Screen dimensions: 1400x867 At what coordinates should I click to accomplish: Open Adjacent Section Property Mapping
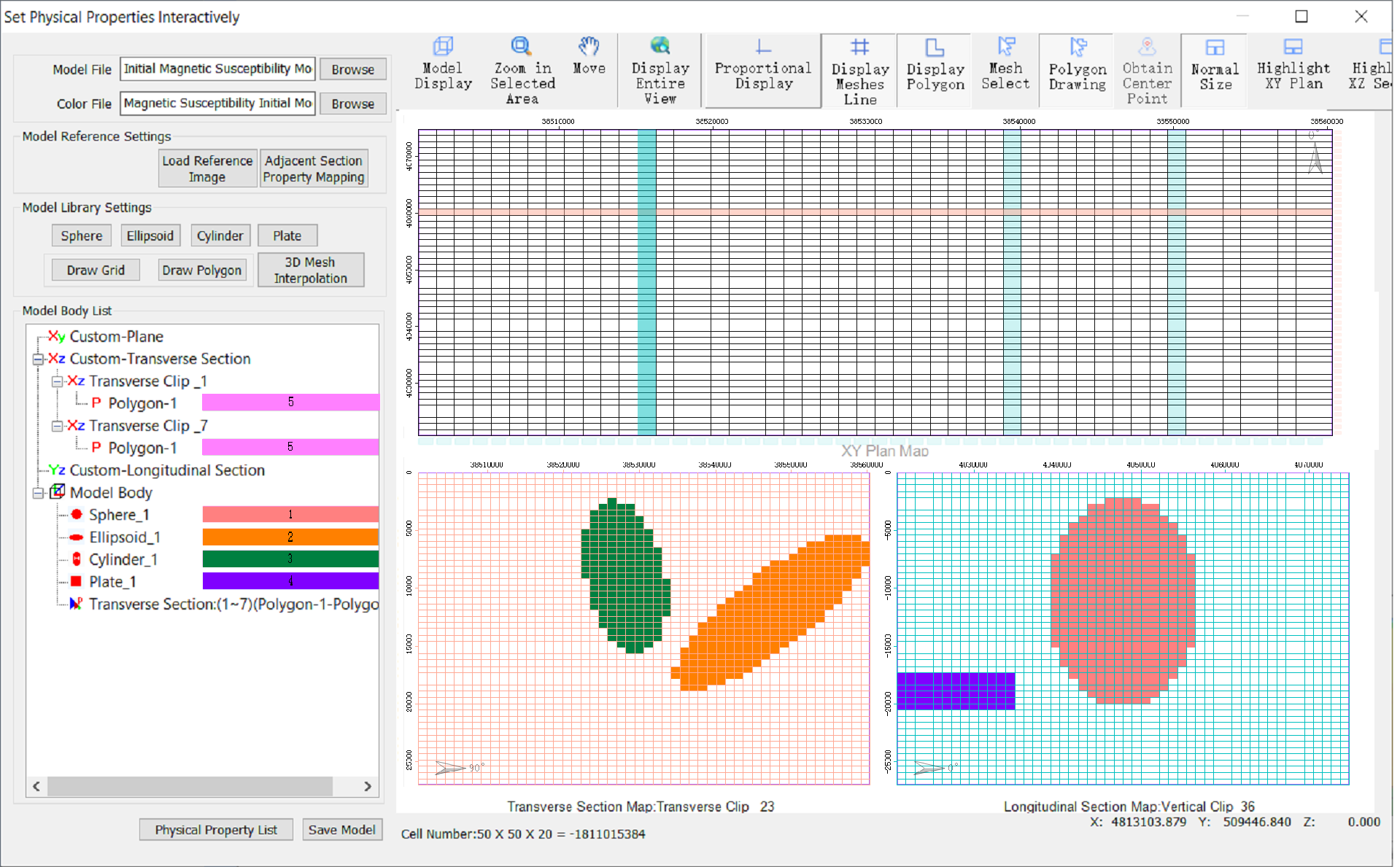314,168
